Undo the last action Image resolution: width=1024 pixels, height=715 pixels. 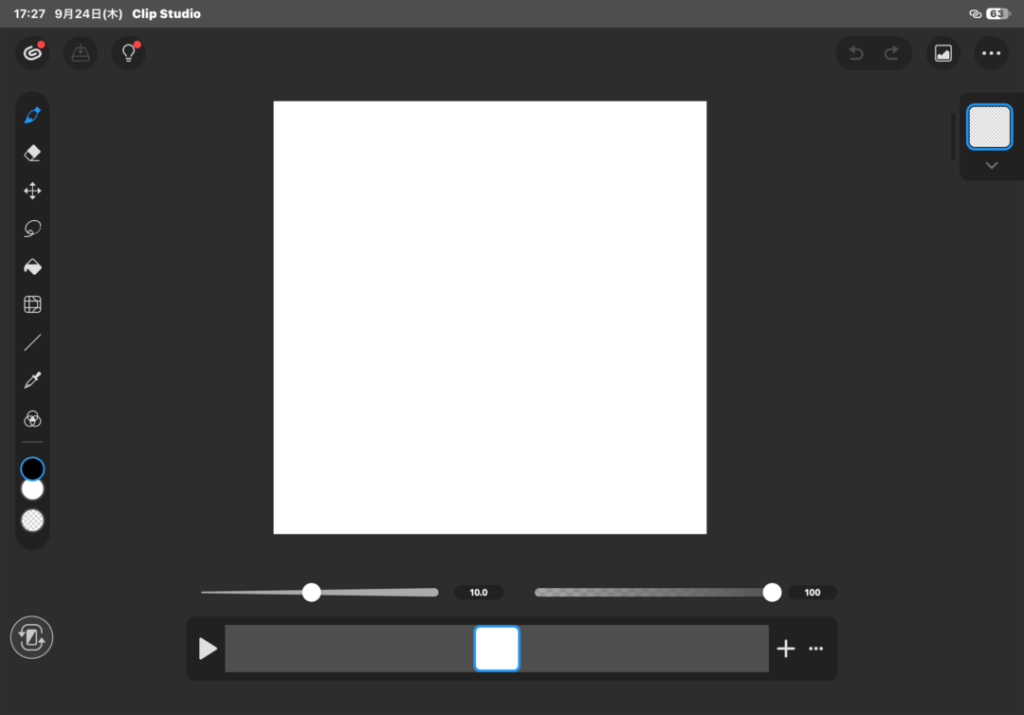[856, 54]
